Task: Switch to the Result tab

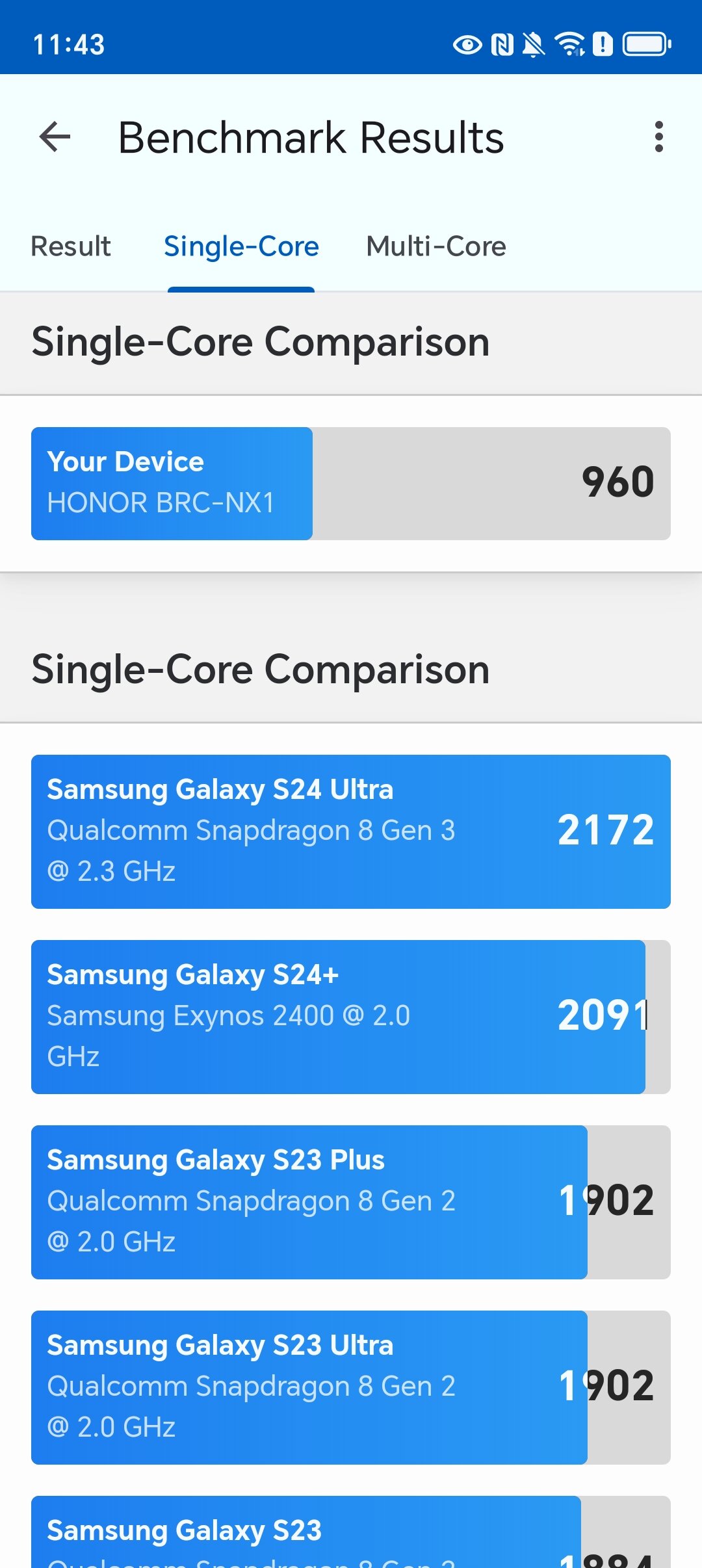Action: click(71, 246)
